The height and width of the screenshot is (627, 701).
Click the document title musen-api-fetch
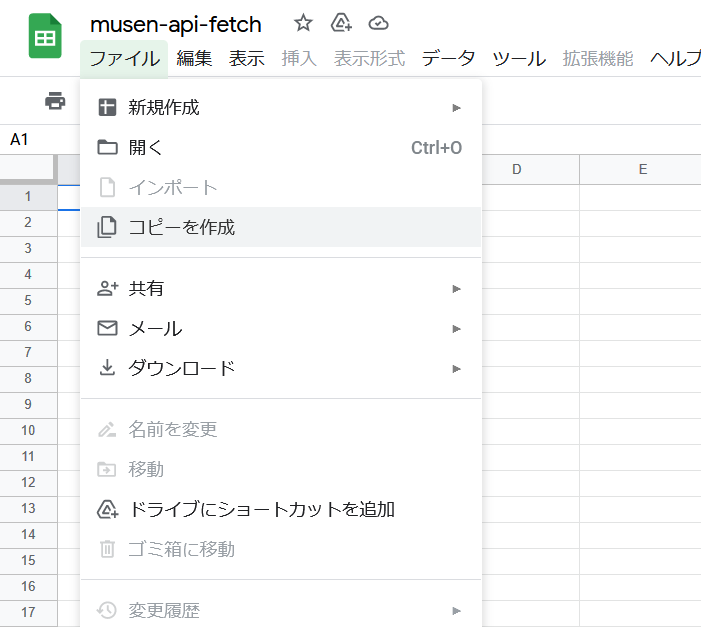point(176,24)
